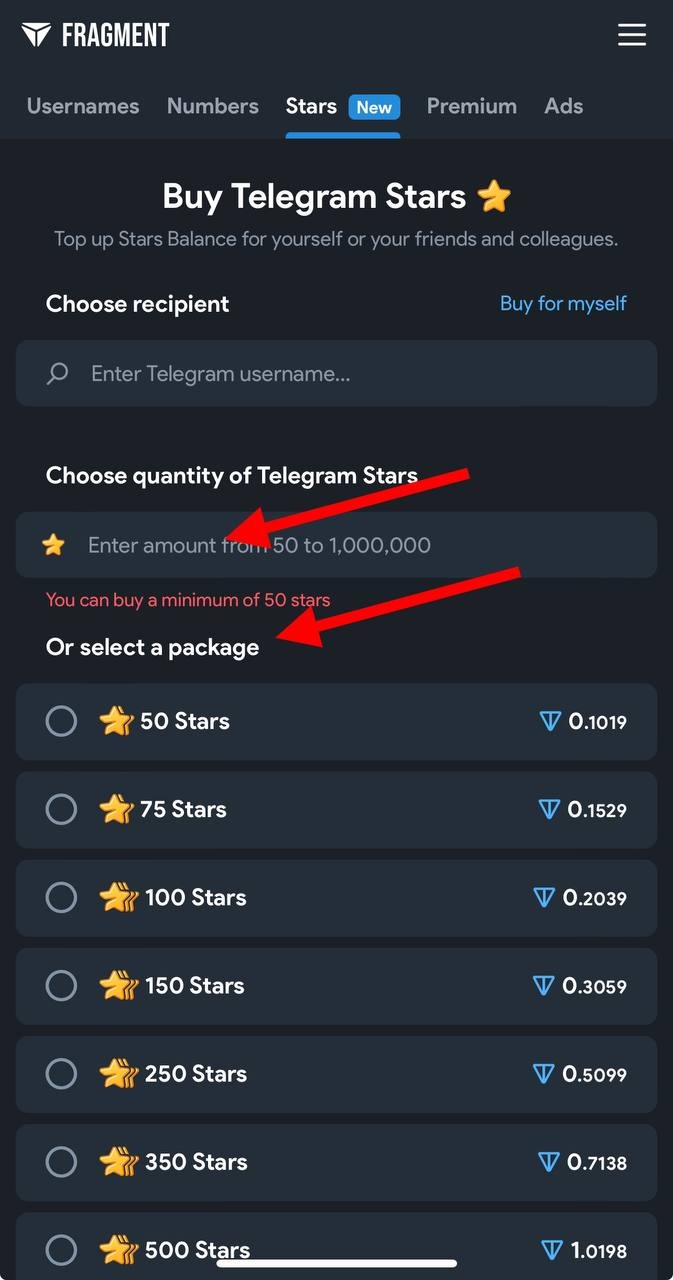Switch to the Usernames tab
This screenshot has height=1280, width=673.
click(x=83, y=106)
